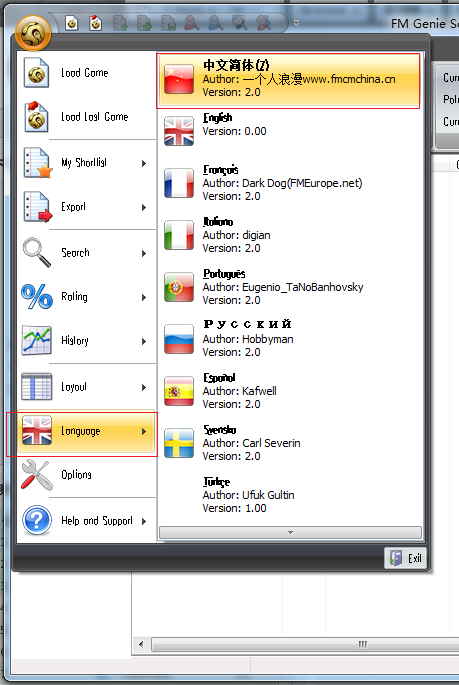Screen dimensions: 459x685
Task: Expand the Layout submenu arrow
Action: click(x=144, y=387)
